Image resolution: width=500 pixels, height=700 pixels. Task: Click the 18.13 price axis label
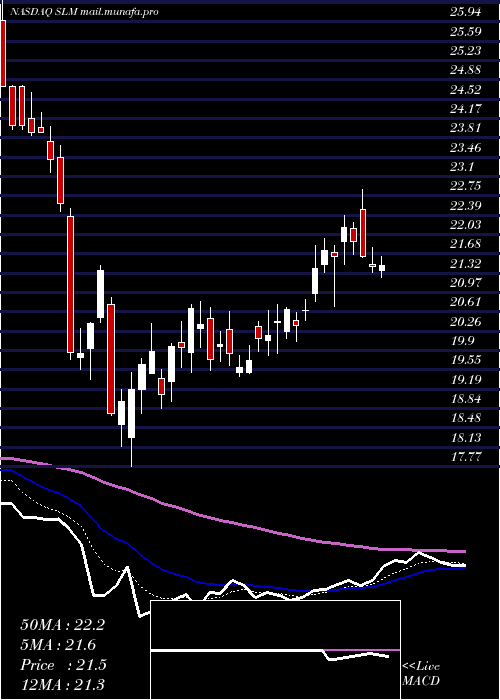pyautogui.click(x=466, y=438)
